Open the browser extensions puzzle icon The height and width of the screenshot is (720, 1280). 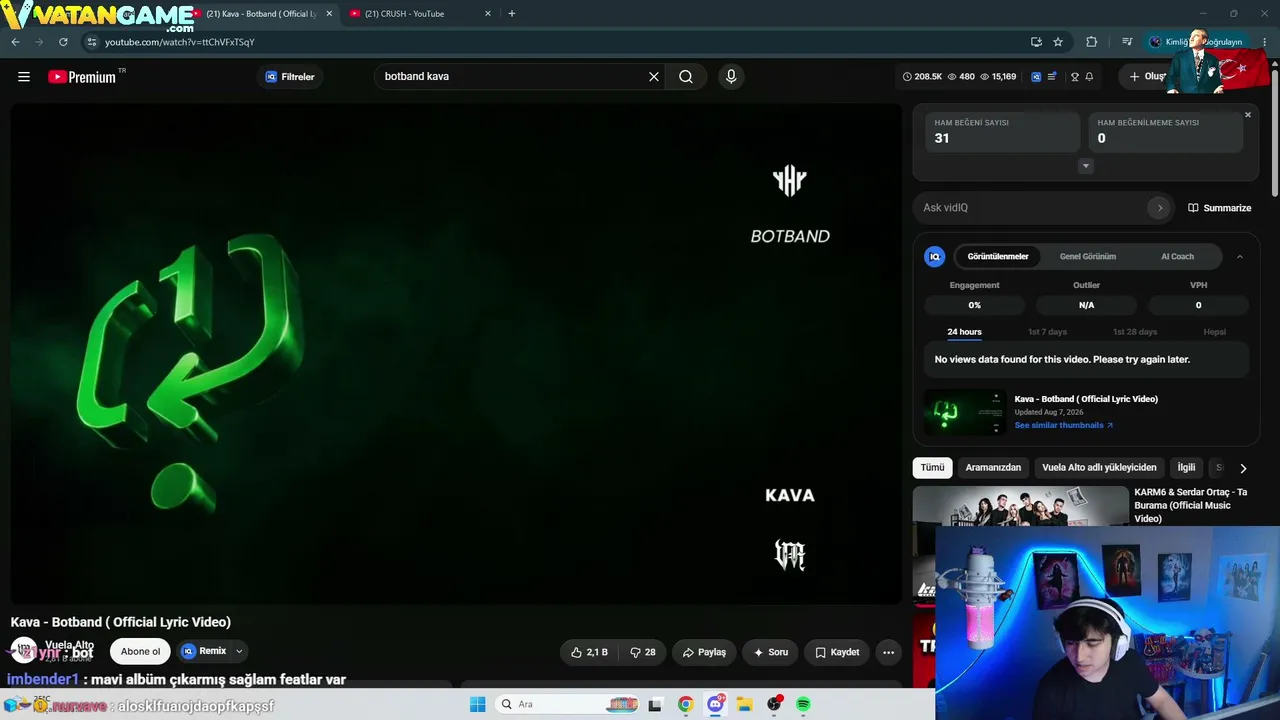[1091, 42]
